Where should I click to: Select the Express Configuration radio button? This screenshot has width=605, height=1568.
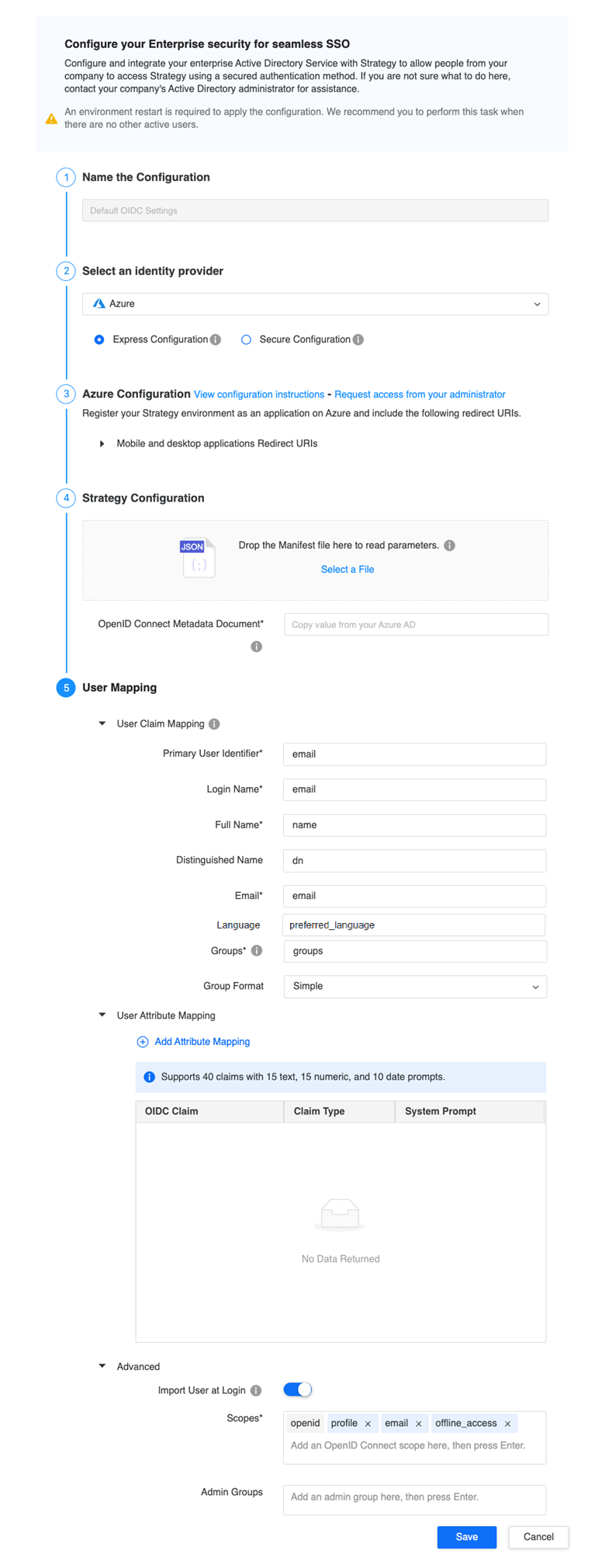99,339
